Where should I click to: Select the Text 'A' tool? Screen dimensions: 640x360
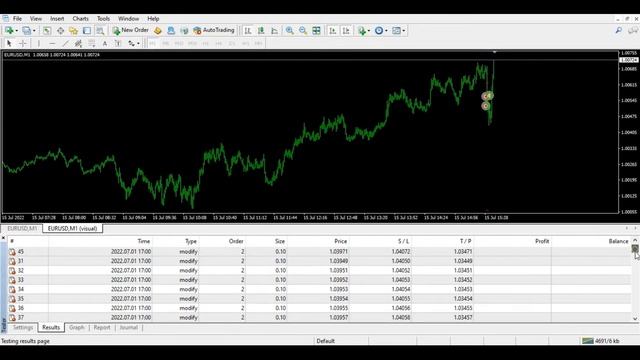pos(105,43)
